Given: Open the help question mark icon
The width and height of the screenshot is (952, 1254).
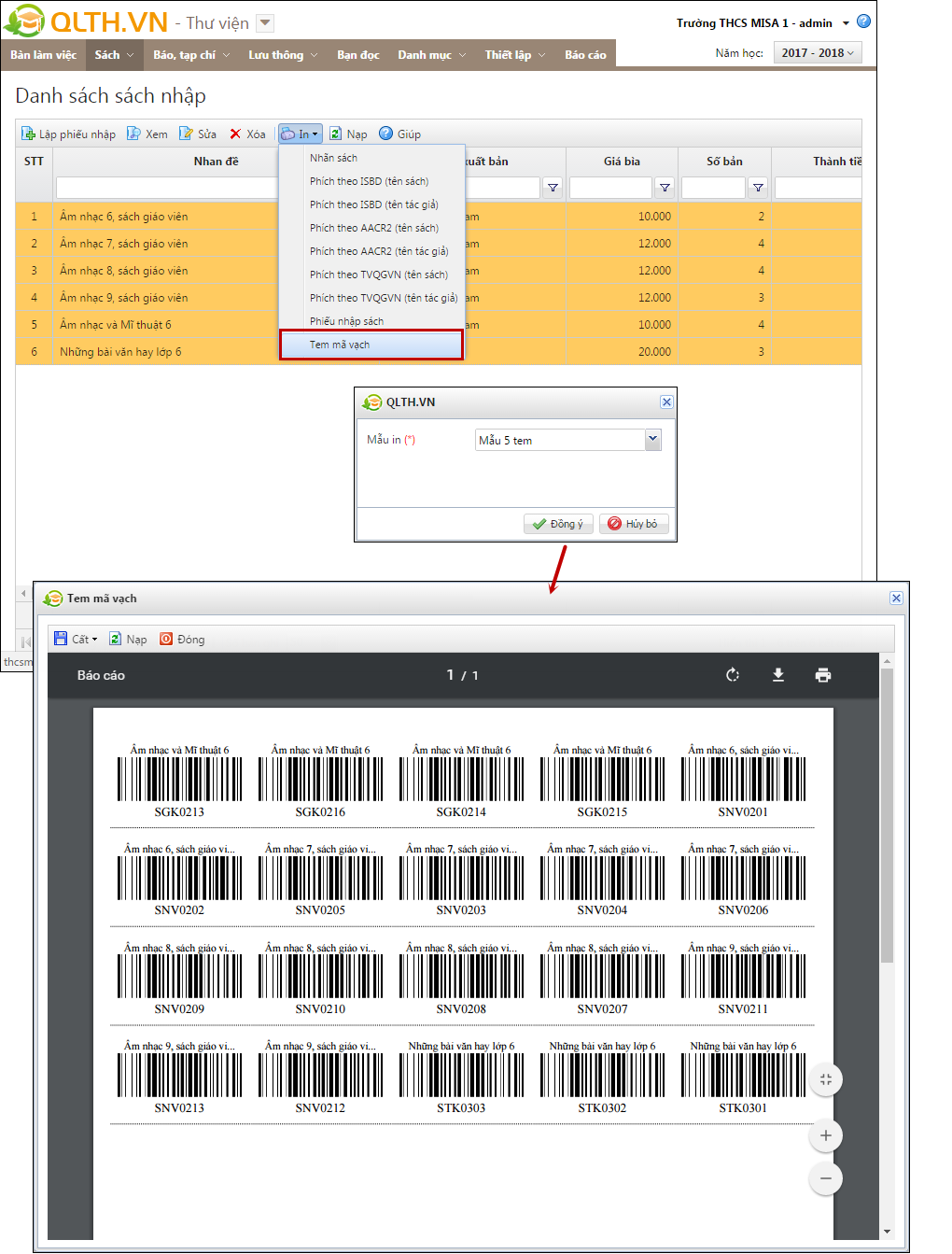Looking at the screenshot, I should point(863,21).
